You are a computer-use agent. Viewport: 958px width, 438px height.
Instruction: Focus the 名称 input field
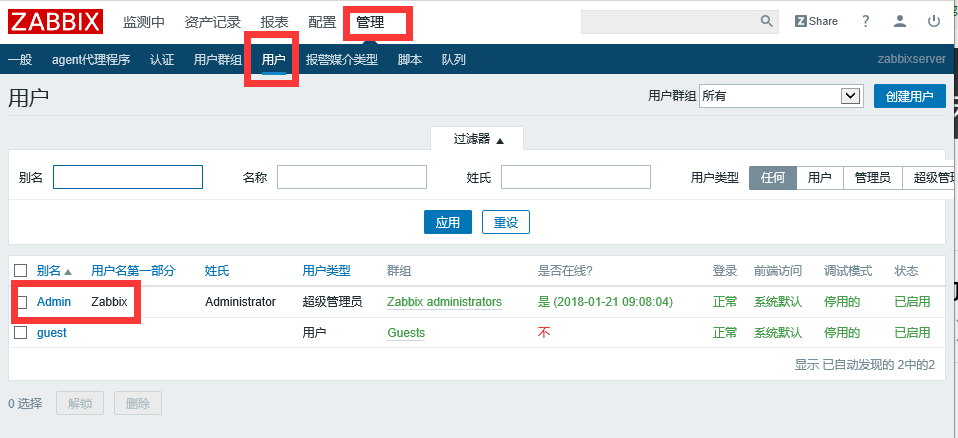[x=352, y=177]
